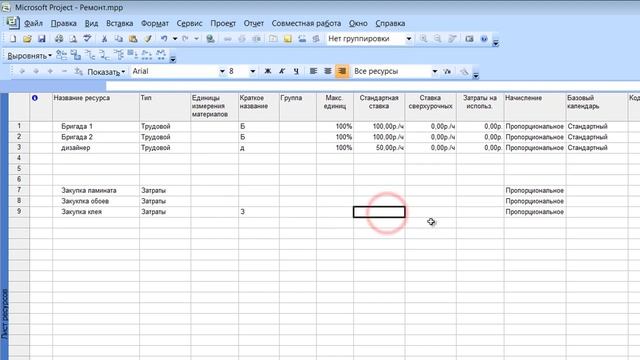Viewport: 640px width, 360px height.
Task: Activate the format painter brush
Action: (148, 39)
